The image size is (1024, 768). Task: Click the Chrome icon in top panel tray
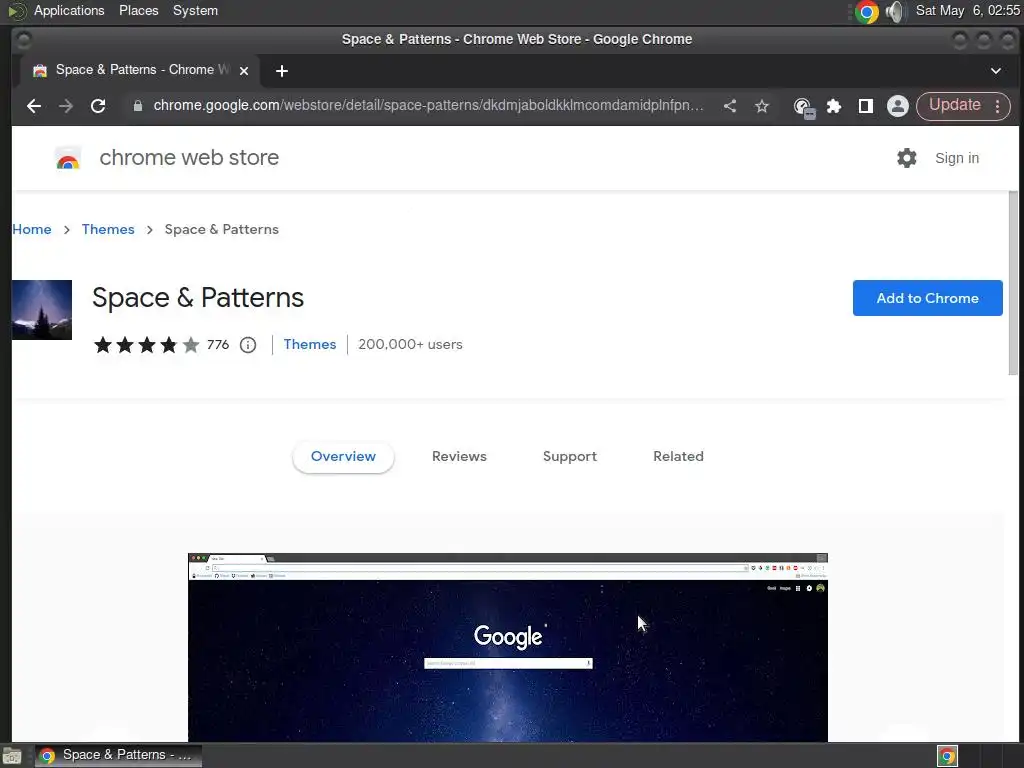(867, 11)
